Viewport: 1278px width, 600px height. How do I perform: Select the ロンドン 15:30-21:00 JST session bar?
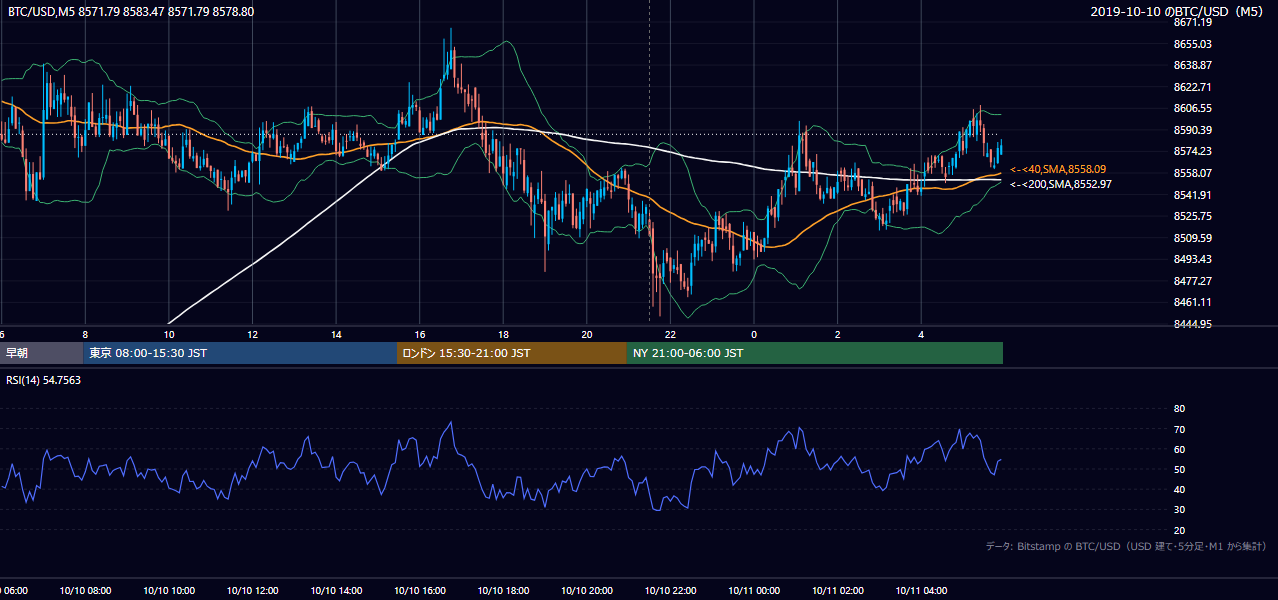pyautogui.click(x=512, y=353)
